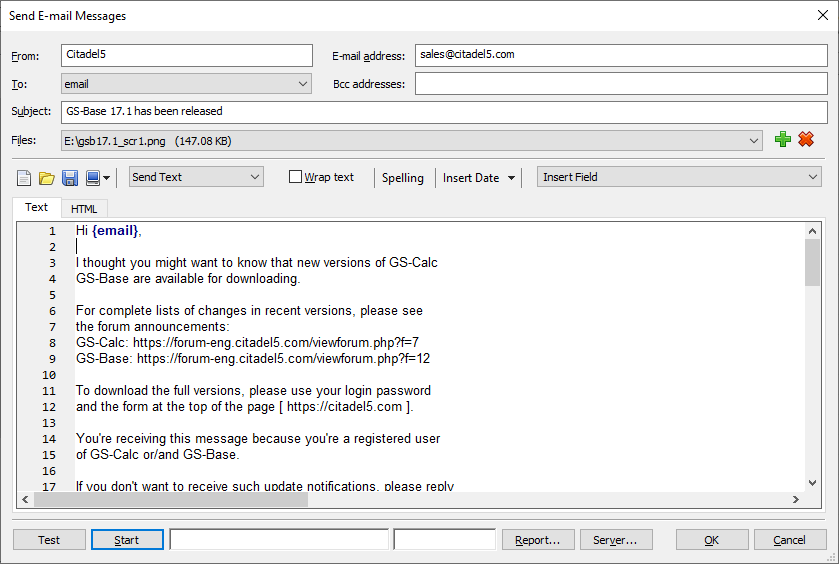Open the Insert Field dropdown
Image resolution: width=839 pixels, height=564 pixels.
point(679,177)
